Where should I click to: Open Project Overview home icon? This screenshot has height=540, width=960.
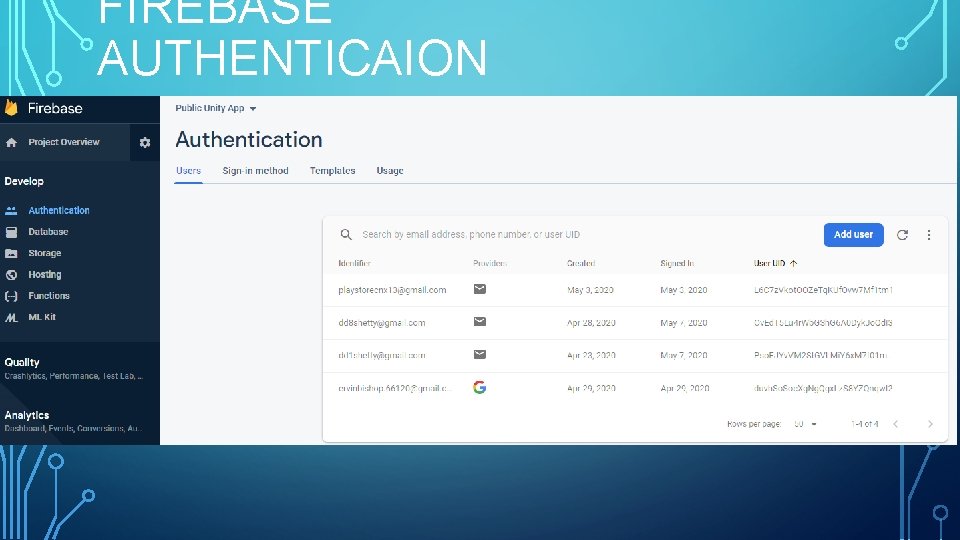coord(11,143)
